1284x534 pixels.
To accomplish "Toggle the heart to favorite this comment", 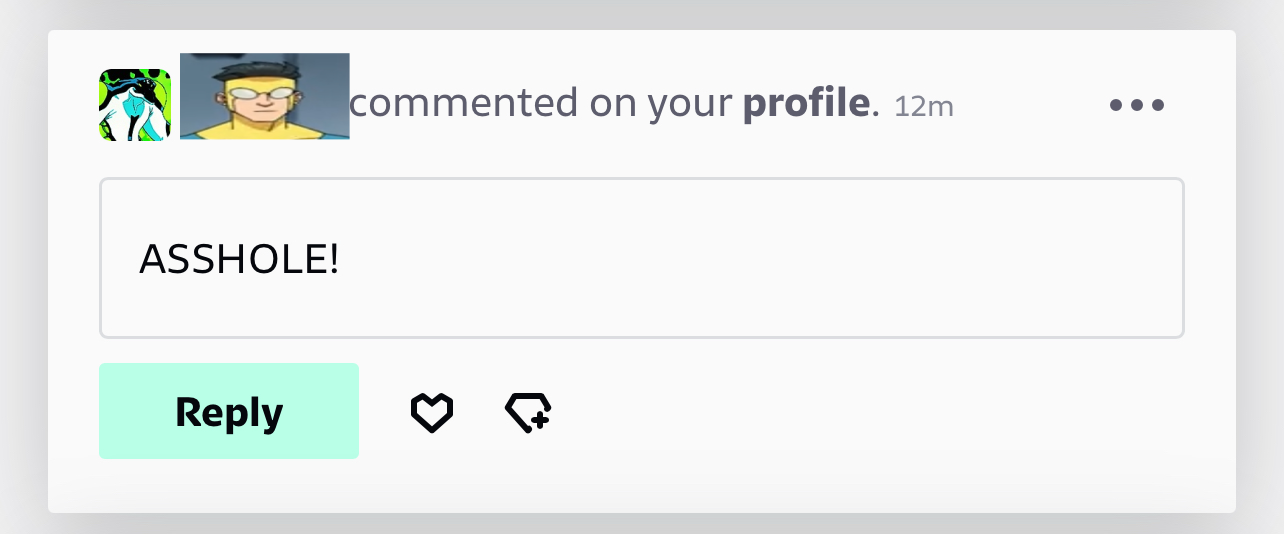I will 432,412.
